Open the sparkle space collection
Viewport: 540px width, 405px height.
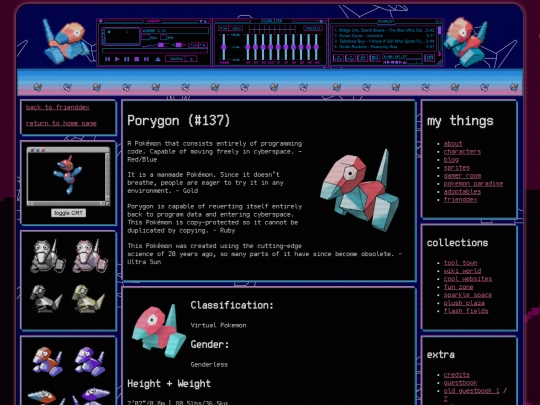pos(468,295)
